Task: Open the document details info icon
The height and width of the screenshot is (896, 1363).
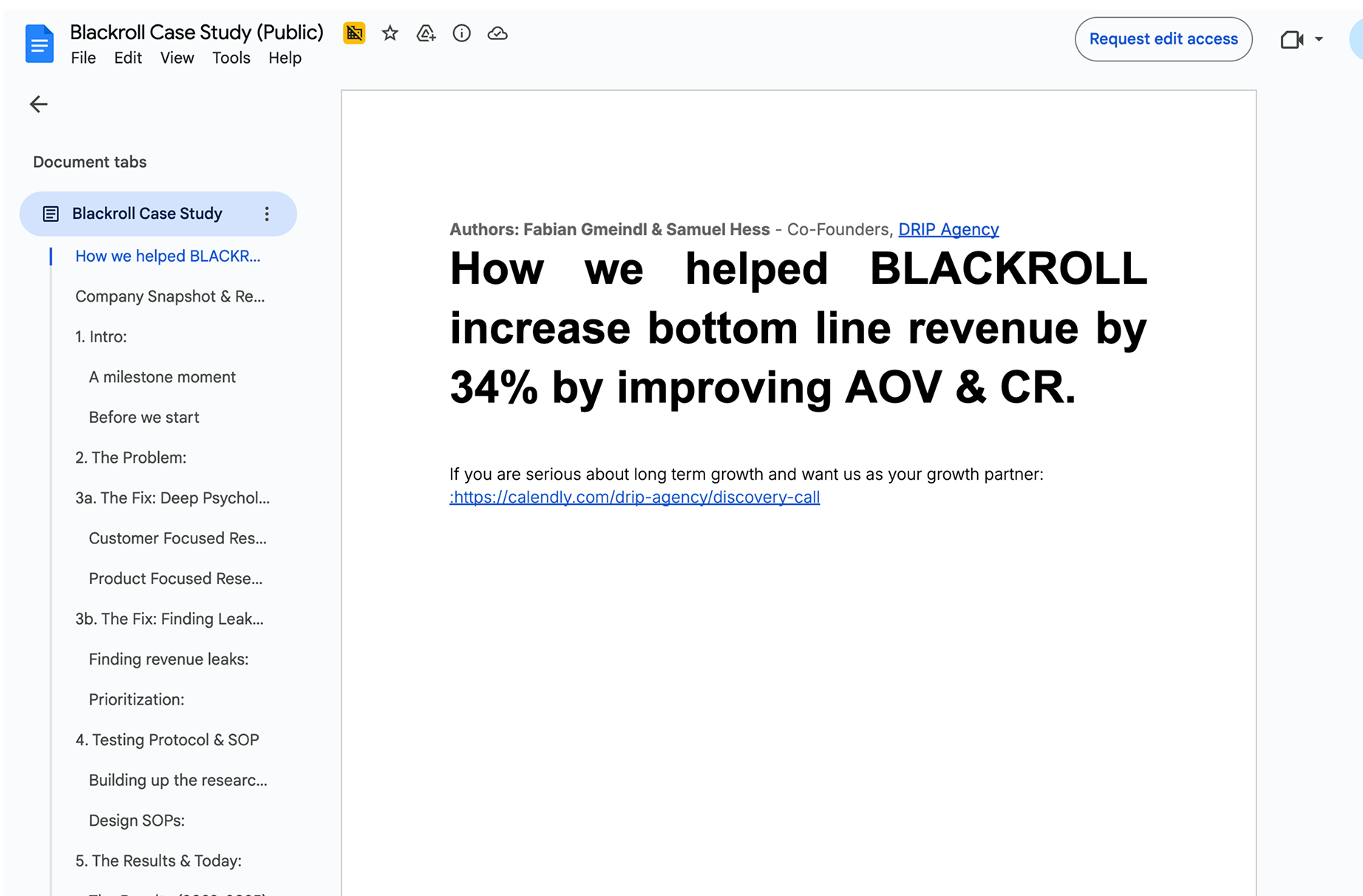Action: pyautogui.click(x=462, y=33)
